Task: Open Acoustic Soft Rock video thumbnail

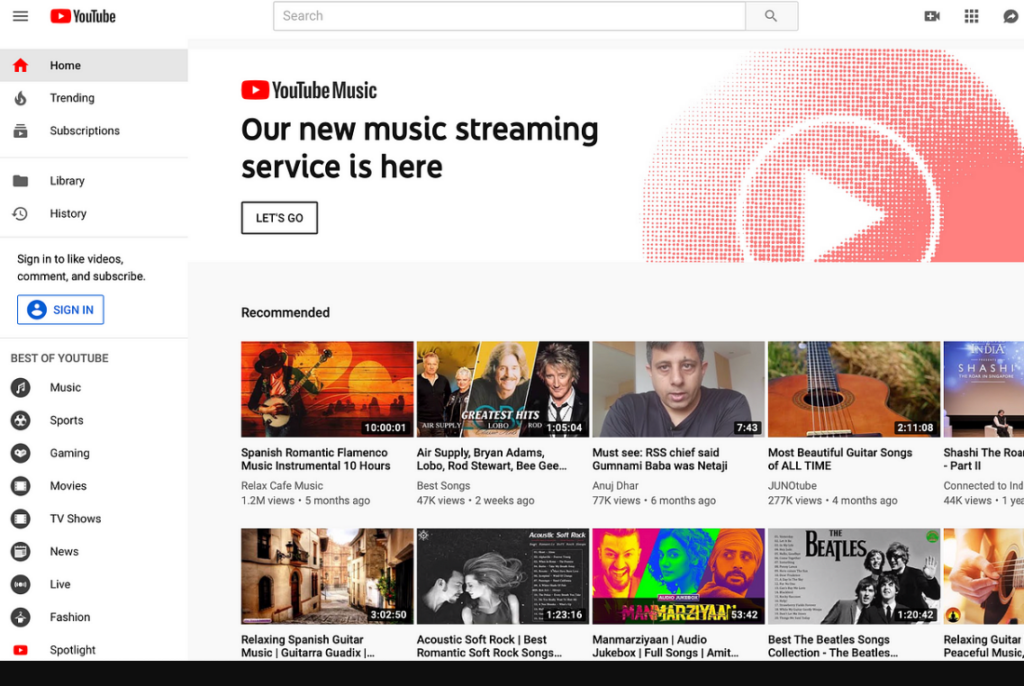Action: 503,576
